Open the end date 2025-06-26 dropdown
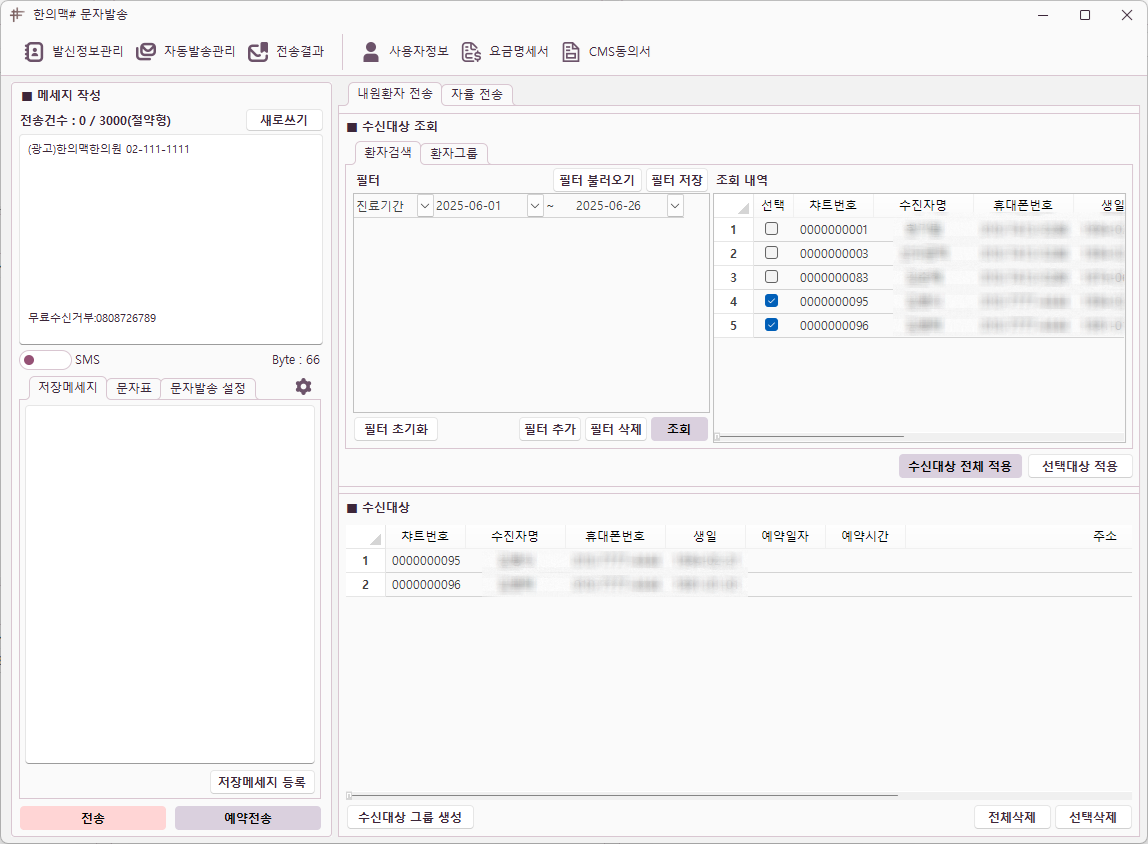Viewport: 1148px width, 844px height. click(674, 206)
